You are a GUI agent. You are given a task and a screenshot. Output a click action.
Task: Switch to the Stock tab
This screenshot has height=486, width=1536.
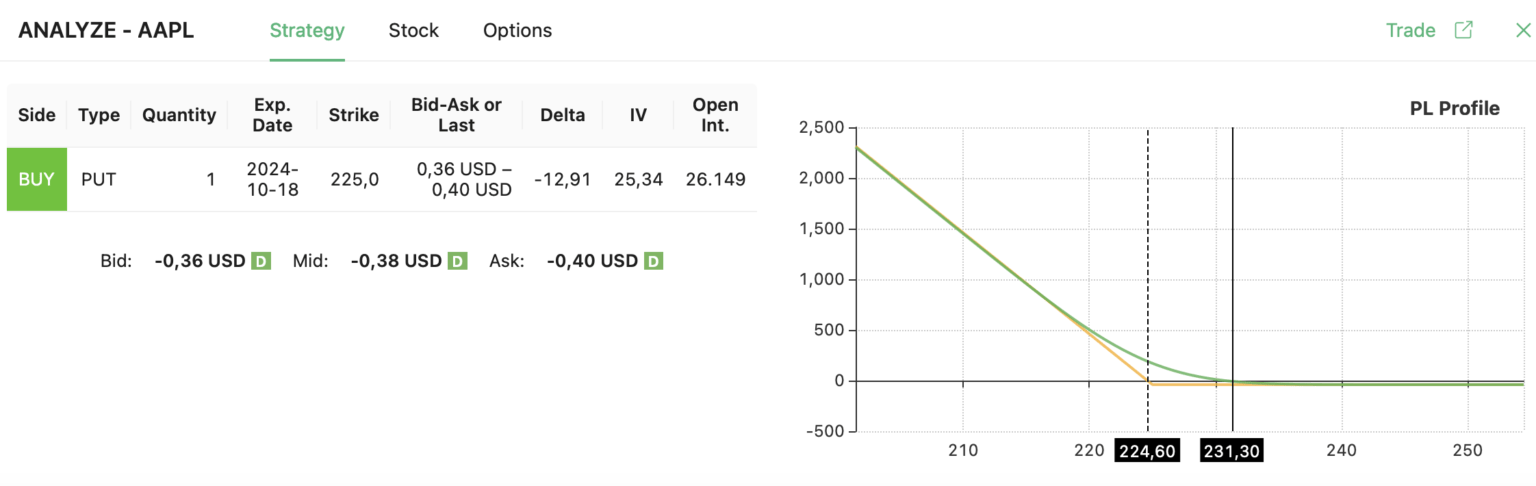point(413,30)
